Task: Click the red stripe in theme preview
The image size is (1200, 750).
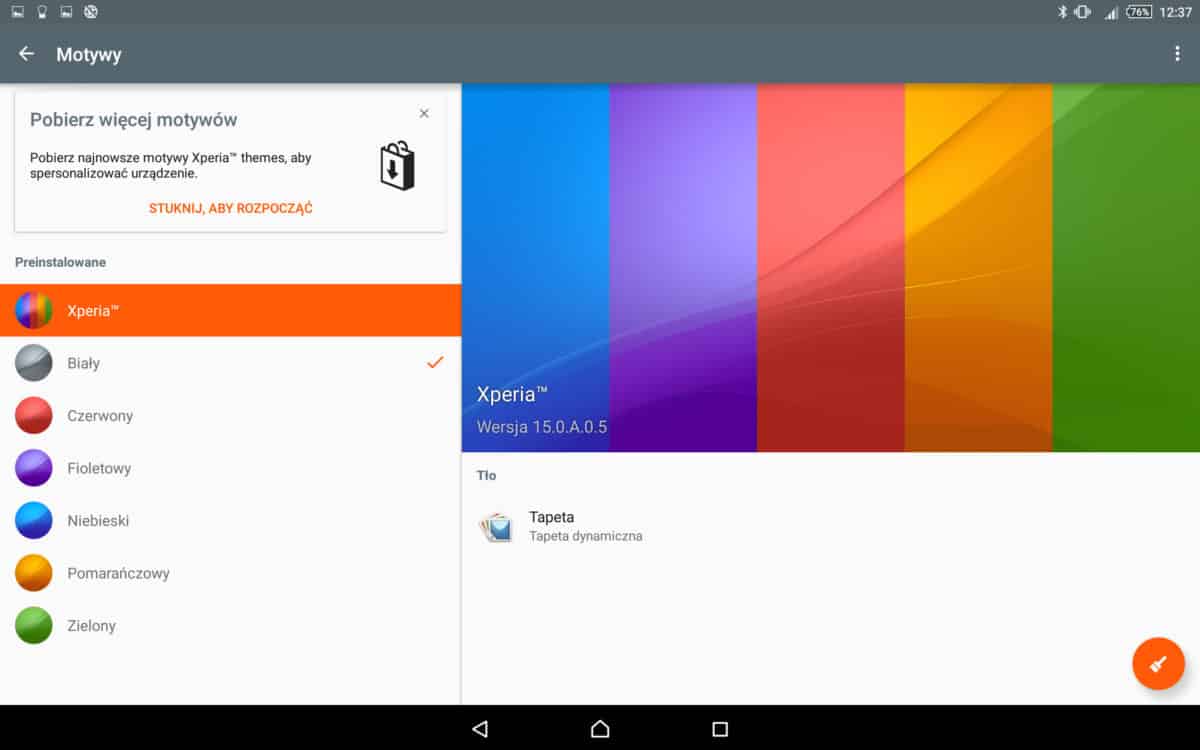Action: 831,268
